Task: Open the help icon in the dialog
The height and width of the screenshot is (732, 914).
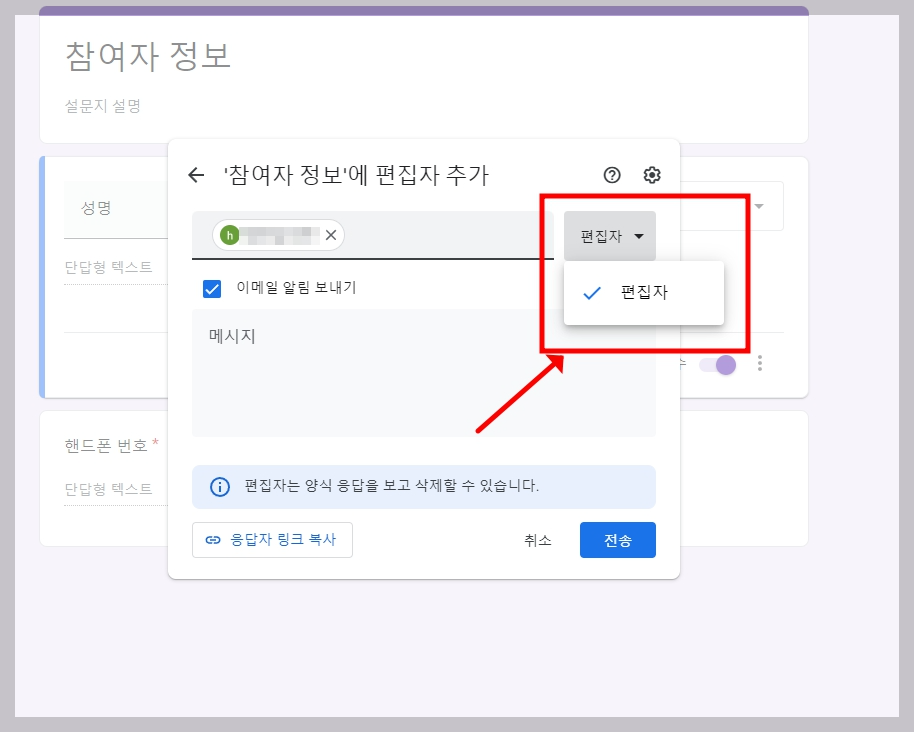Action: (x=611, y=175)
